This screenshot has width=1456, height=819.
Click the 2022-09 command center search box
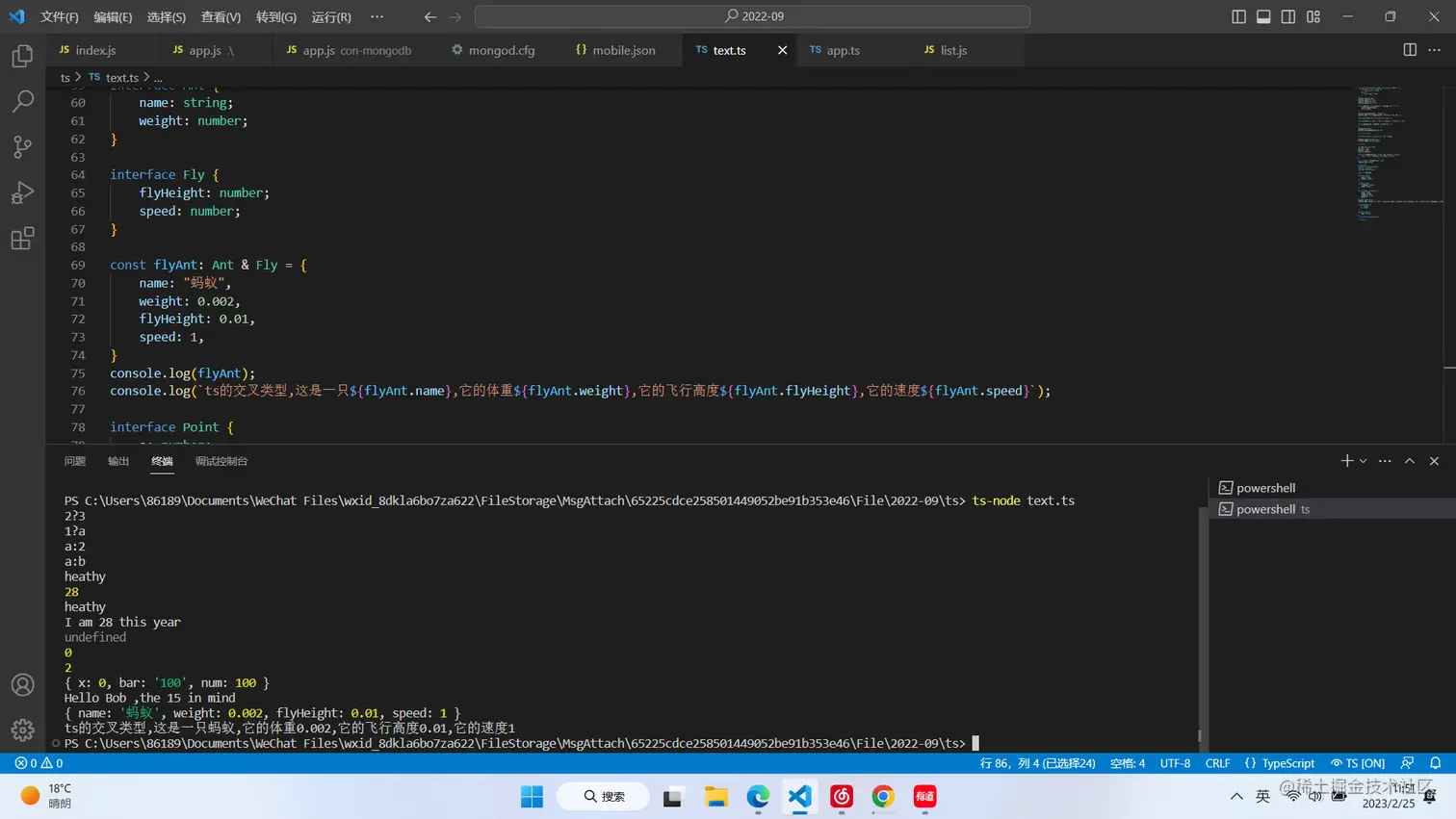[x=752, y=16]
